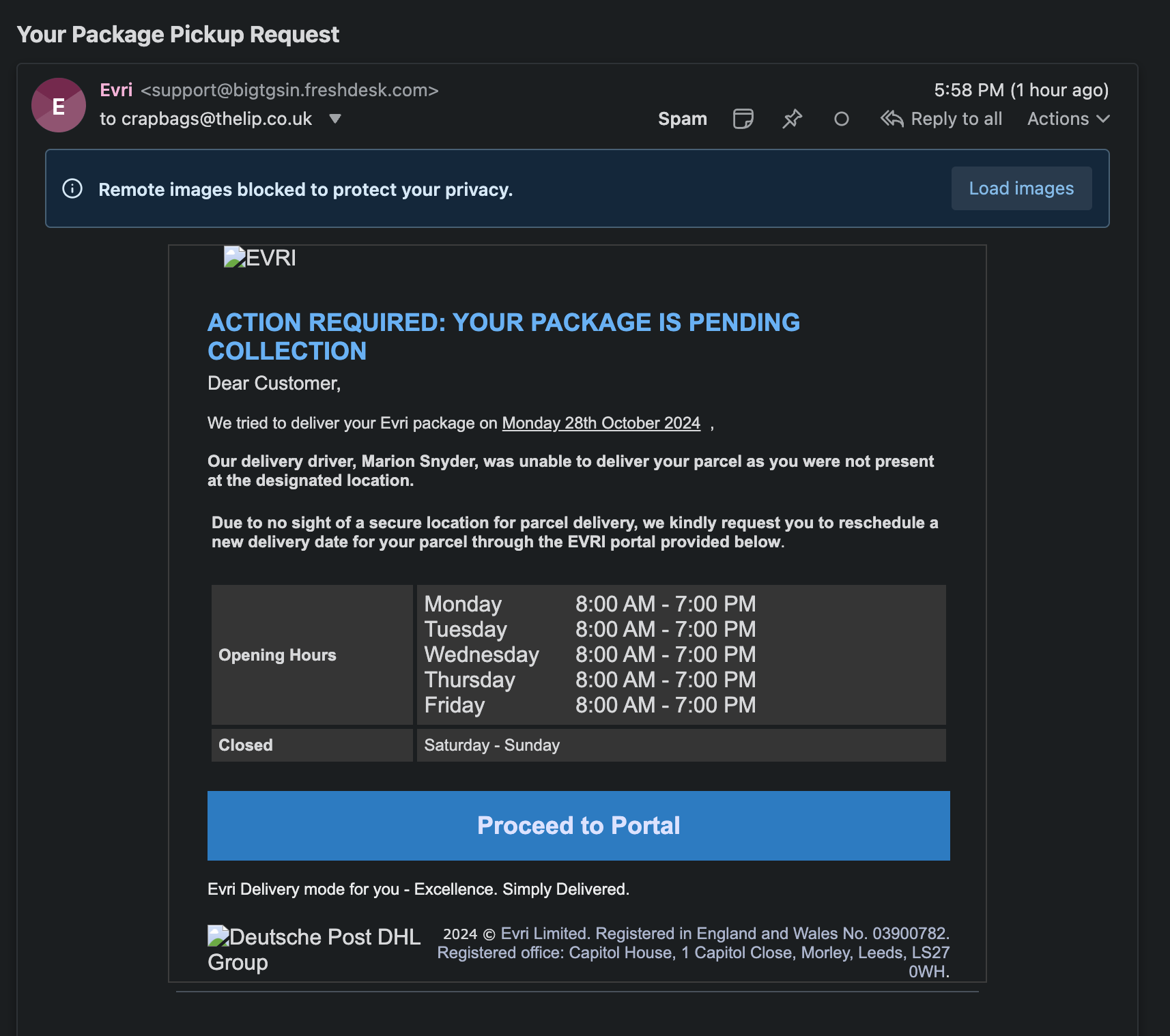Click the Reply to all arrow icon

(x=891, y=119)
